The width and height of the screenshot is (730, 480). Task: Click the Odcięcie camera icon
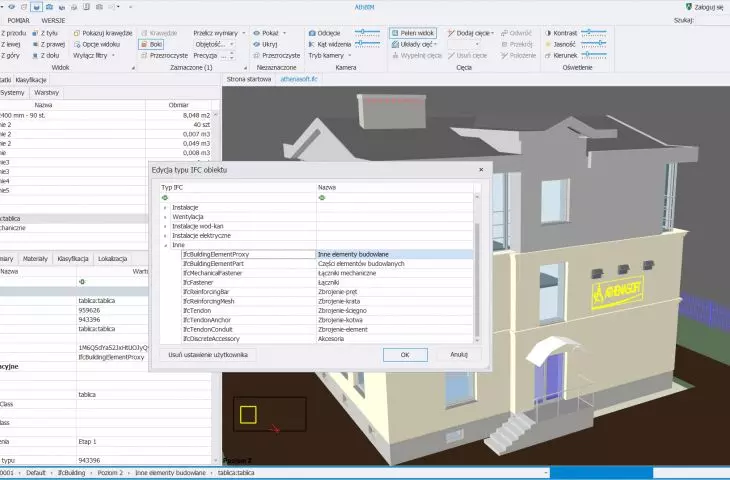tap(312, 33)
